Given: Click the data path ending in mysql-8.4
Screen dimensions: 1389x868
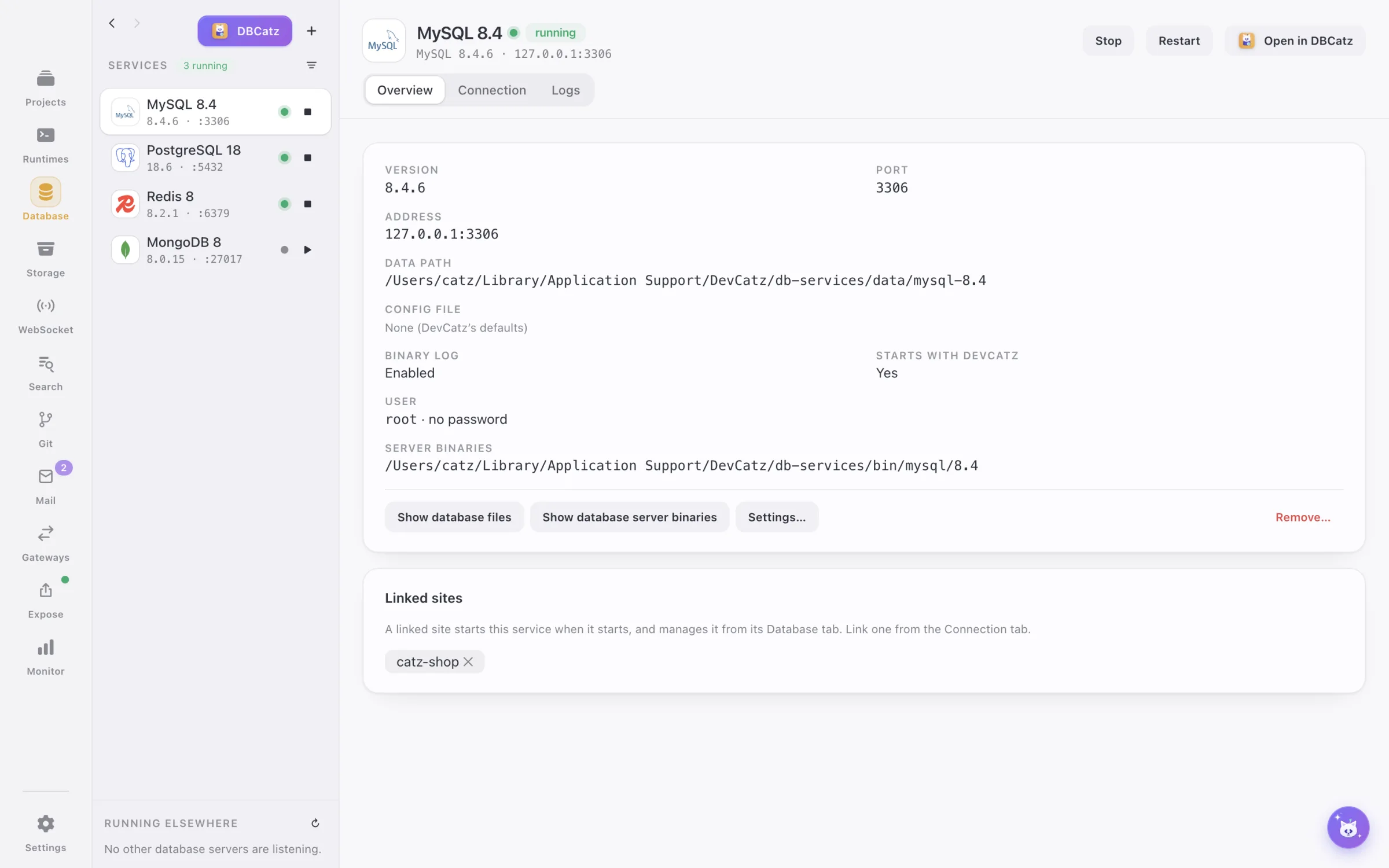Looking at the screenshot, I should point(685,281).
